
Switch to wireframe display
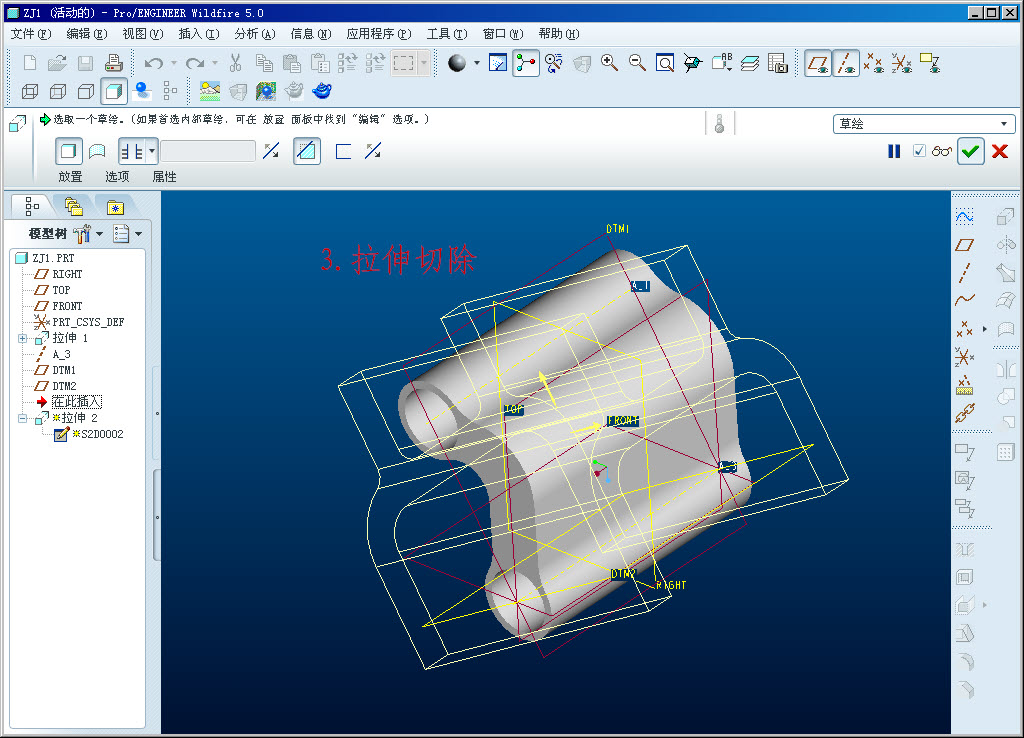(30, 91)
